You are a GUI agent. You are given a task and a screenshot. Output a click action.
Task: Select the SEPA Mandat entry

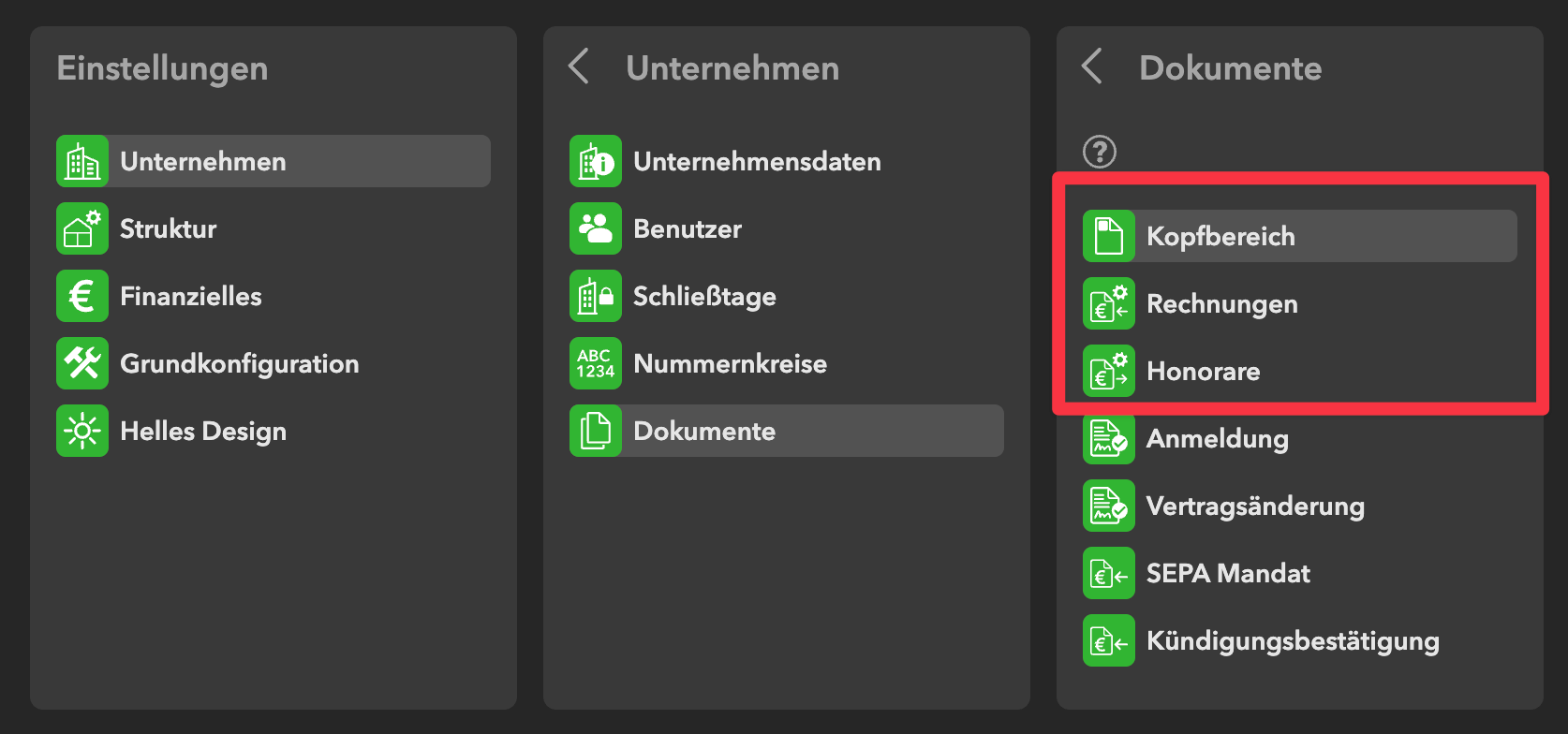click(x=1228, y=573)
